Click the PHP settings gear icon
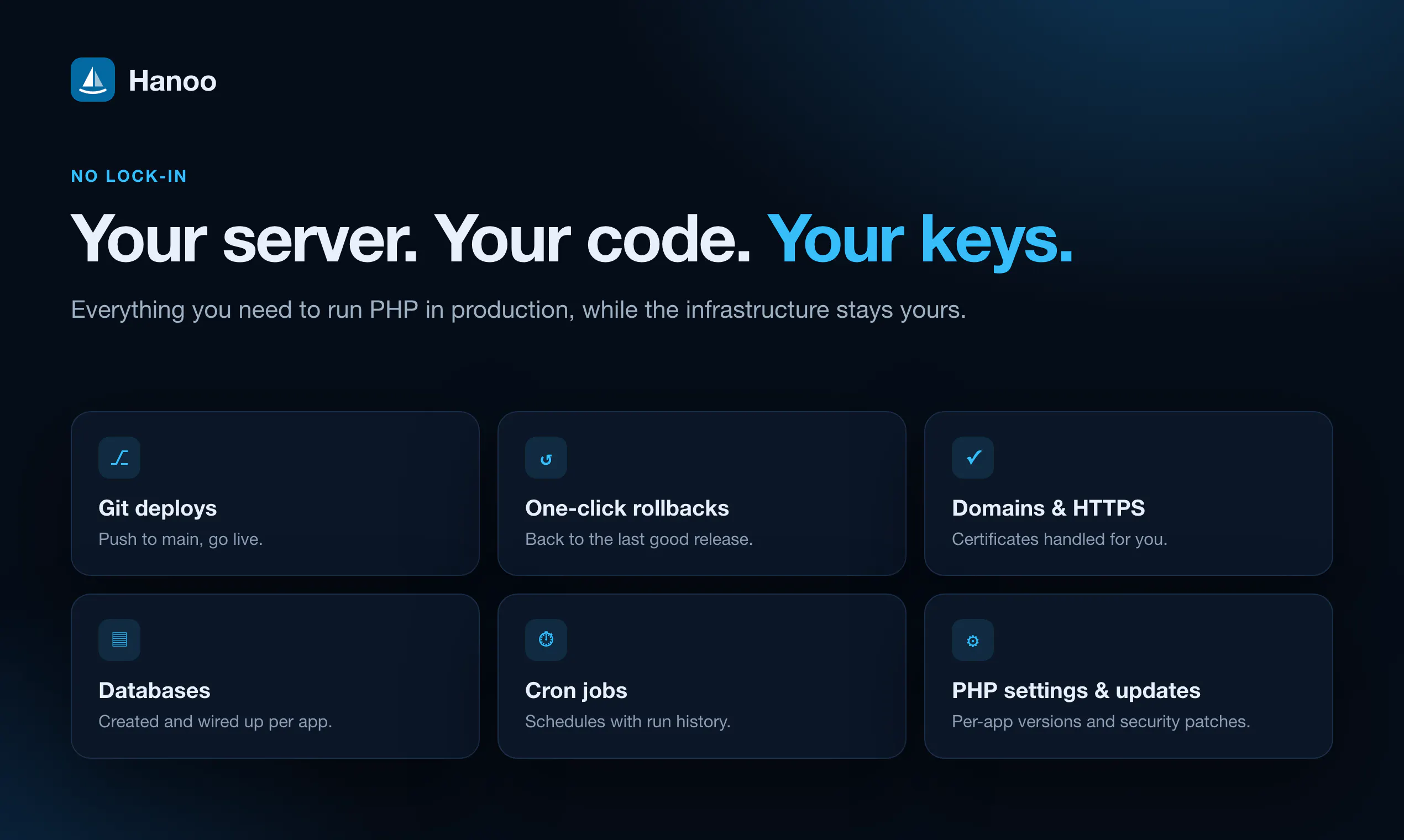The width and height of the screenshot is (1404, 840). (x=973, y=639)
